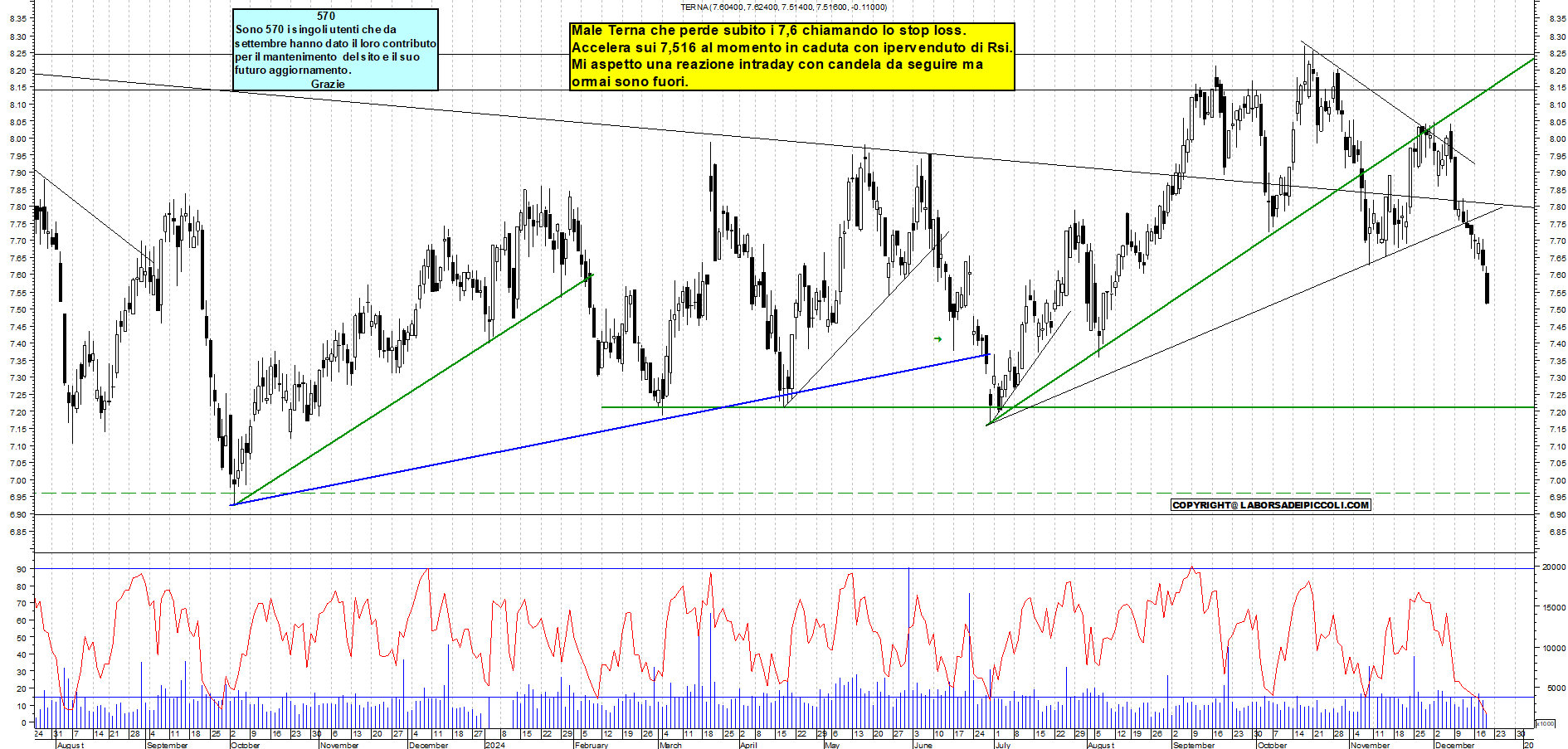
Task: Click the 8.00 price label on the left axis
Action: [x=17, y=139]
